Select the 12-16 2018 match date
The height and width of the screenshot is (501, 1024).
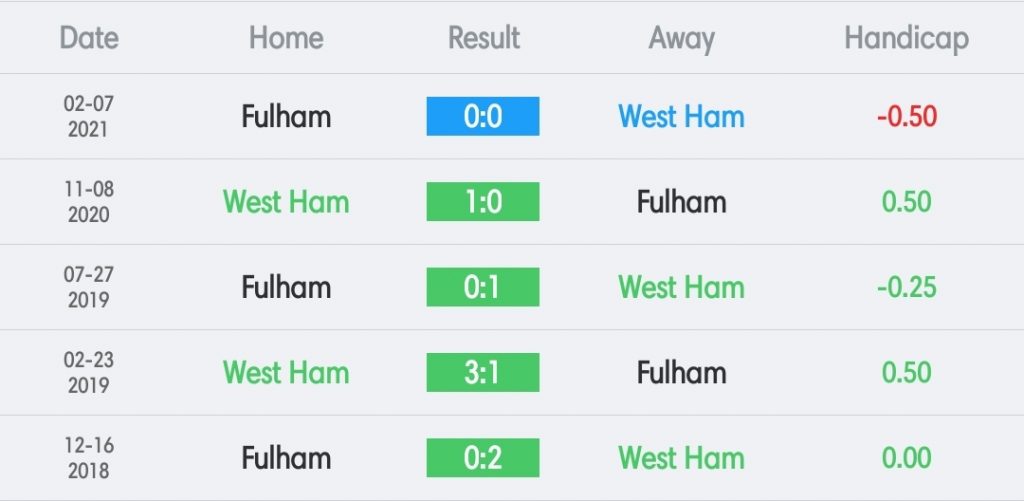pos(89,457)
